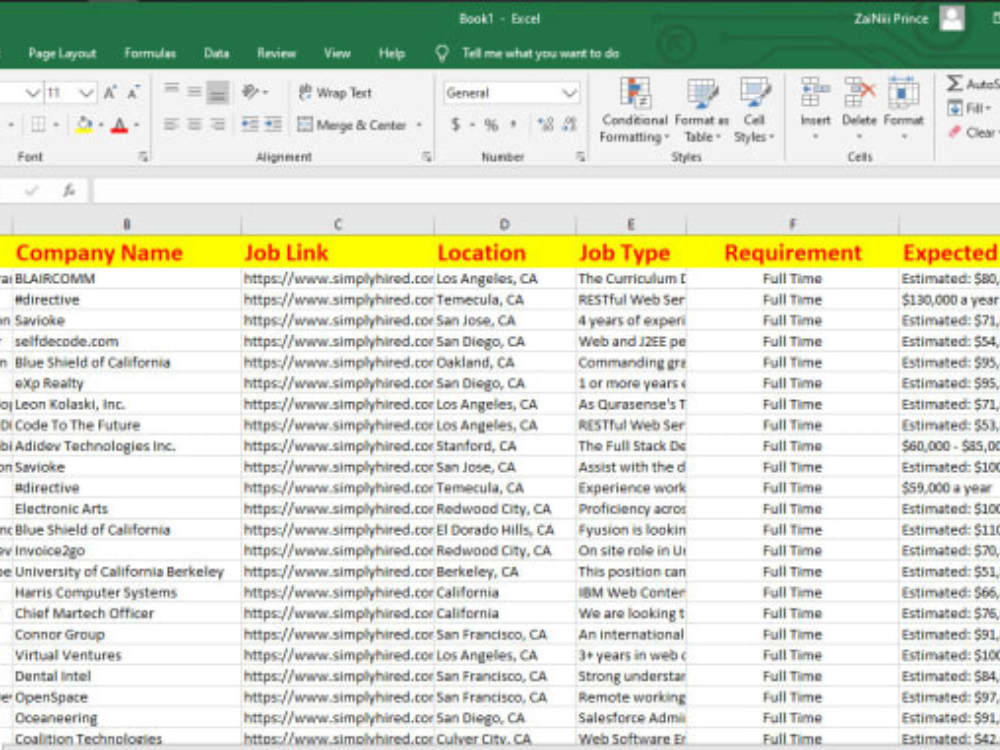This screenshot has width=1000, height=750.
Task: Apply the Percent Style format
Action: [x=491, y=125]
